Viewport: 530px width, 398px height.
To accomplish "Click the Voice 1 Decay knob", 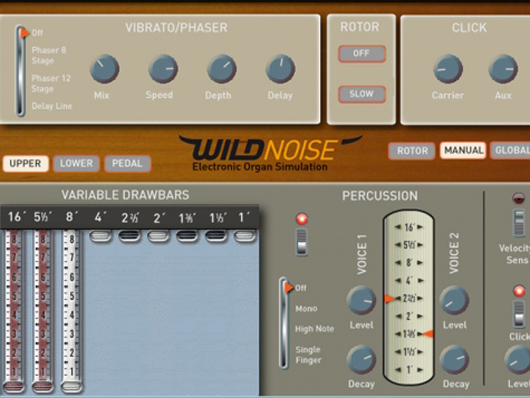I will tap(361, 359).
